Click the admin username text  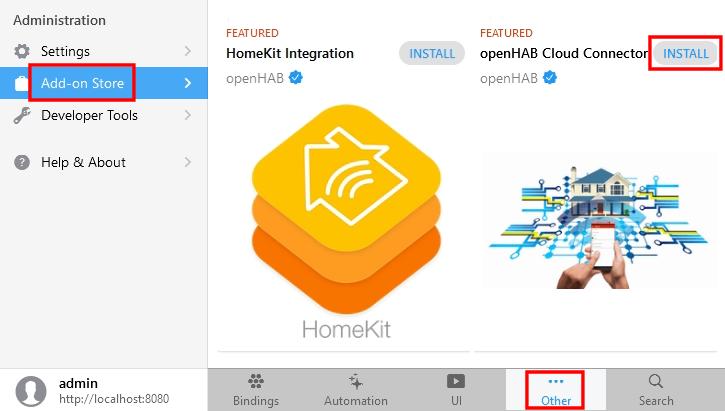(x=78, y=383)
